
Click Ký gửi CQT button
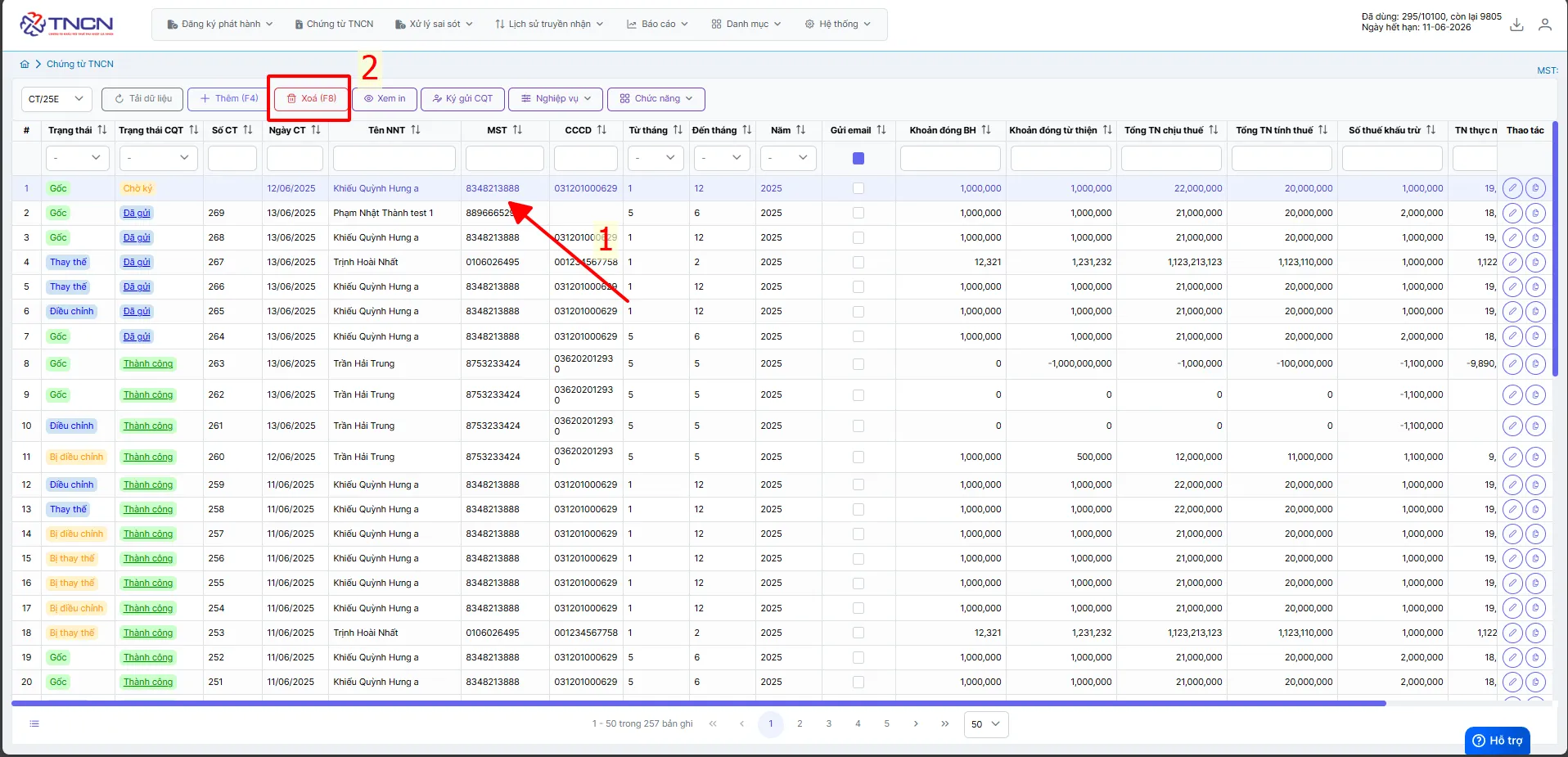click(x=462, y=99)
